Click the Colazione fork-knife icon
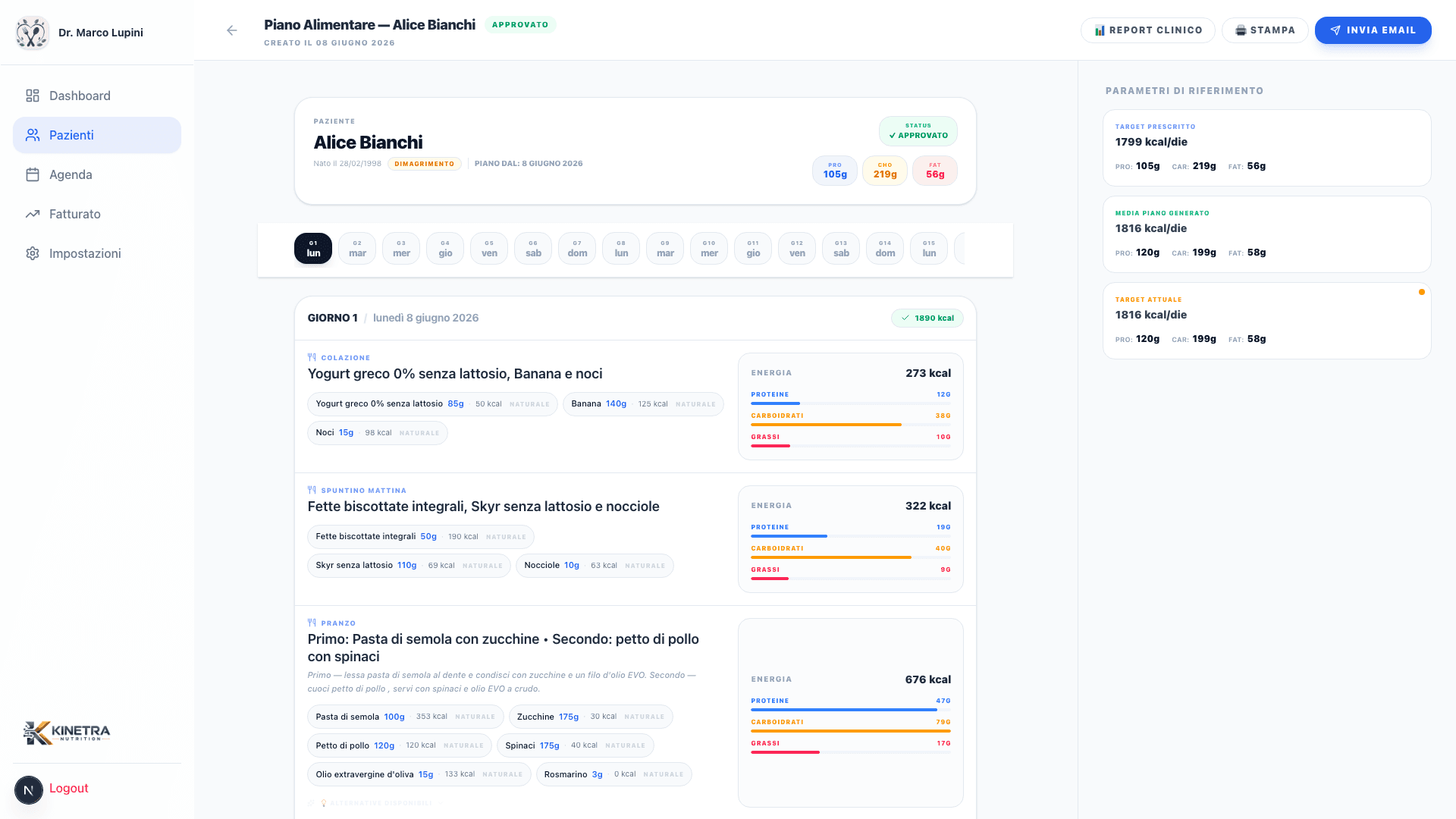1456x819 pixels. coord(312,357)
